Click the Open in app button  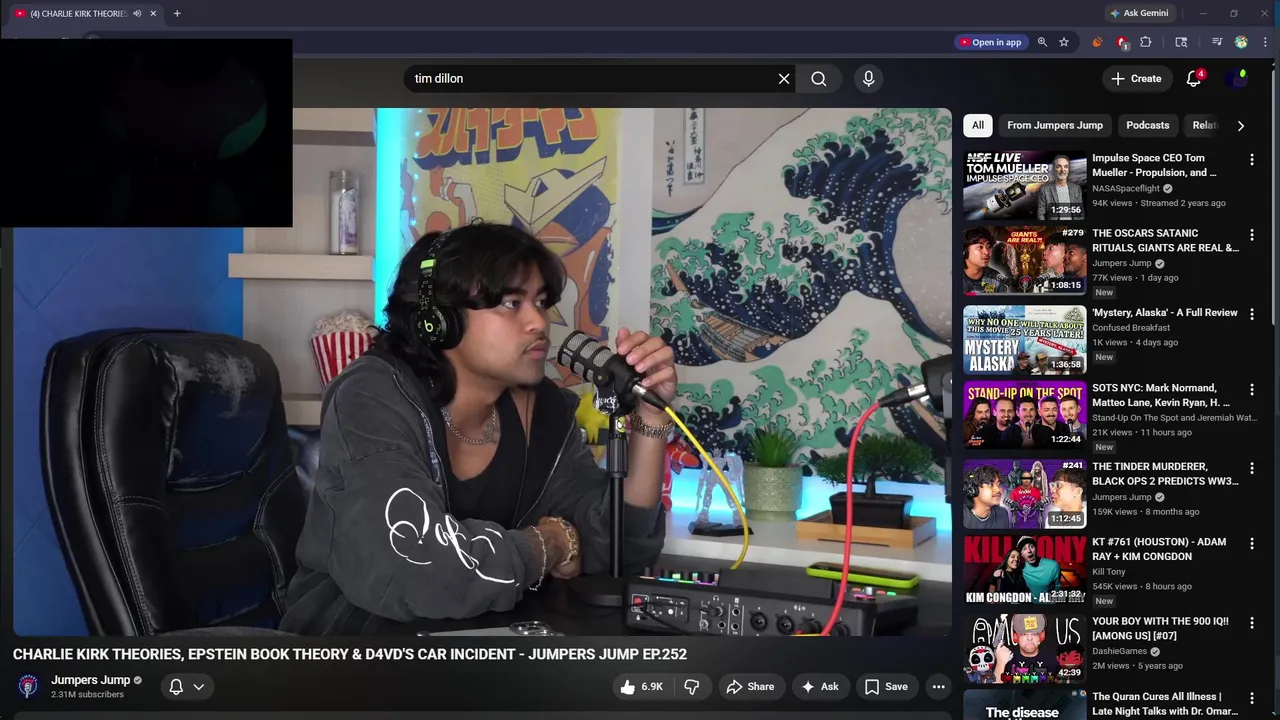tap(990, 42)
